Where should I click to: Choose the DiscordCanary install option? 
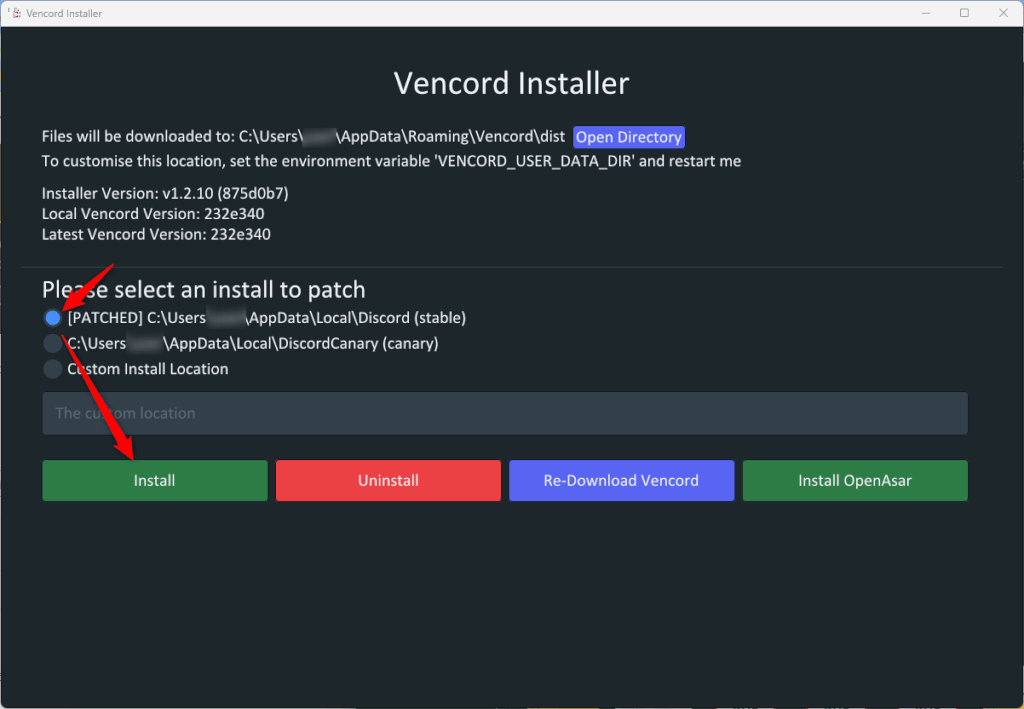tap(51, 343)
